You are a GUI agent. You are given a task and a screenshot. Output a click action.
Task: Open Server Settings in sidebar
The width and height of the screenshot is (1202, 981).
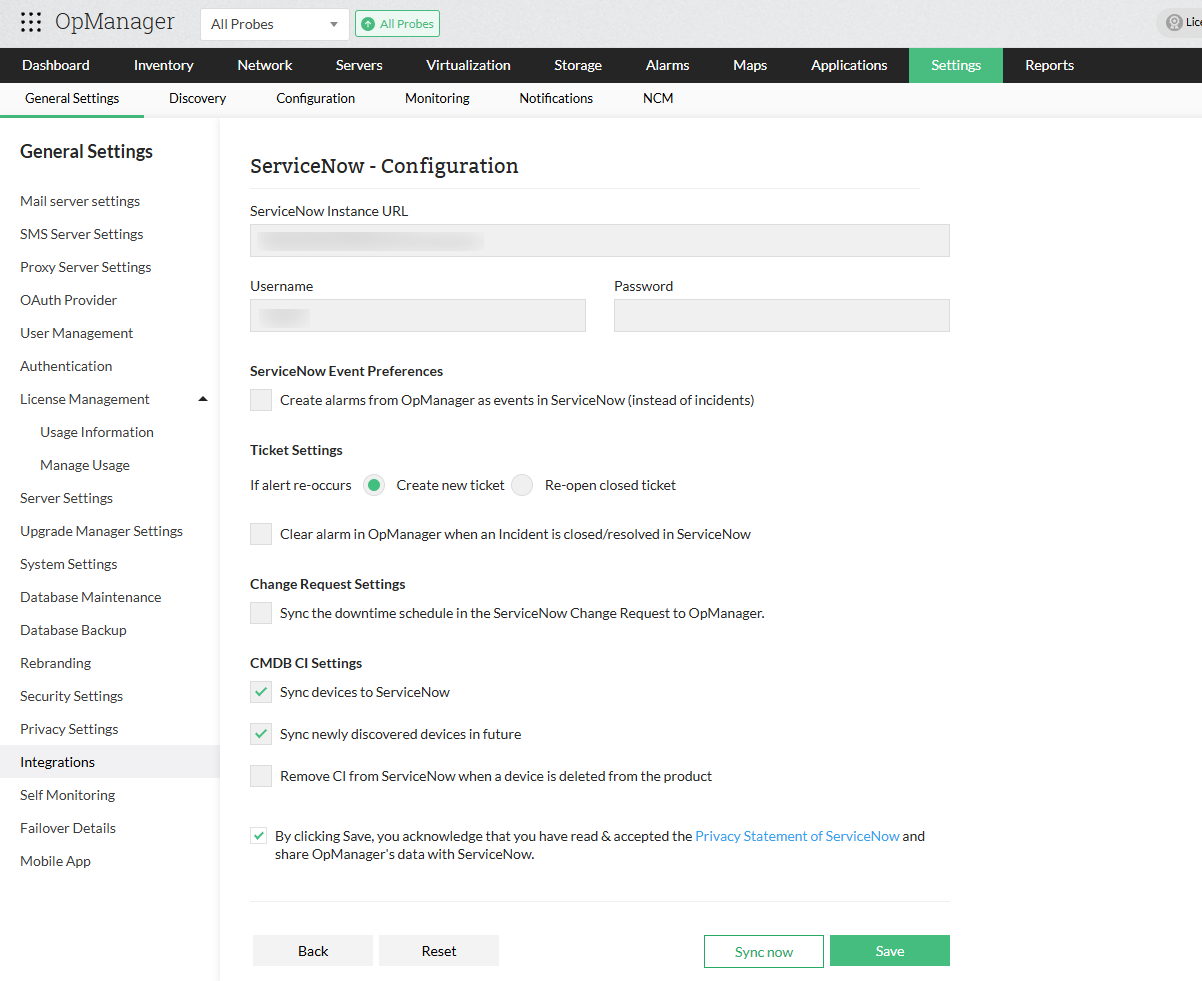click(x=67, y=498)
